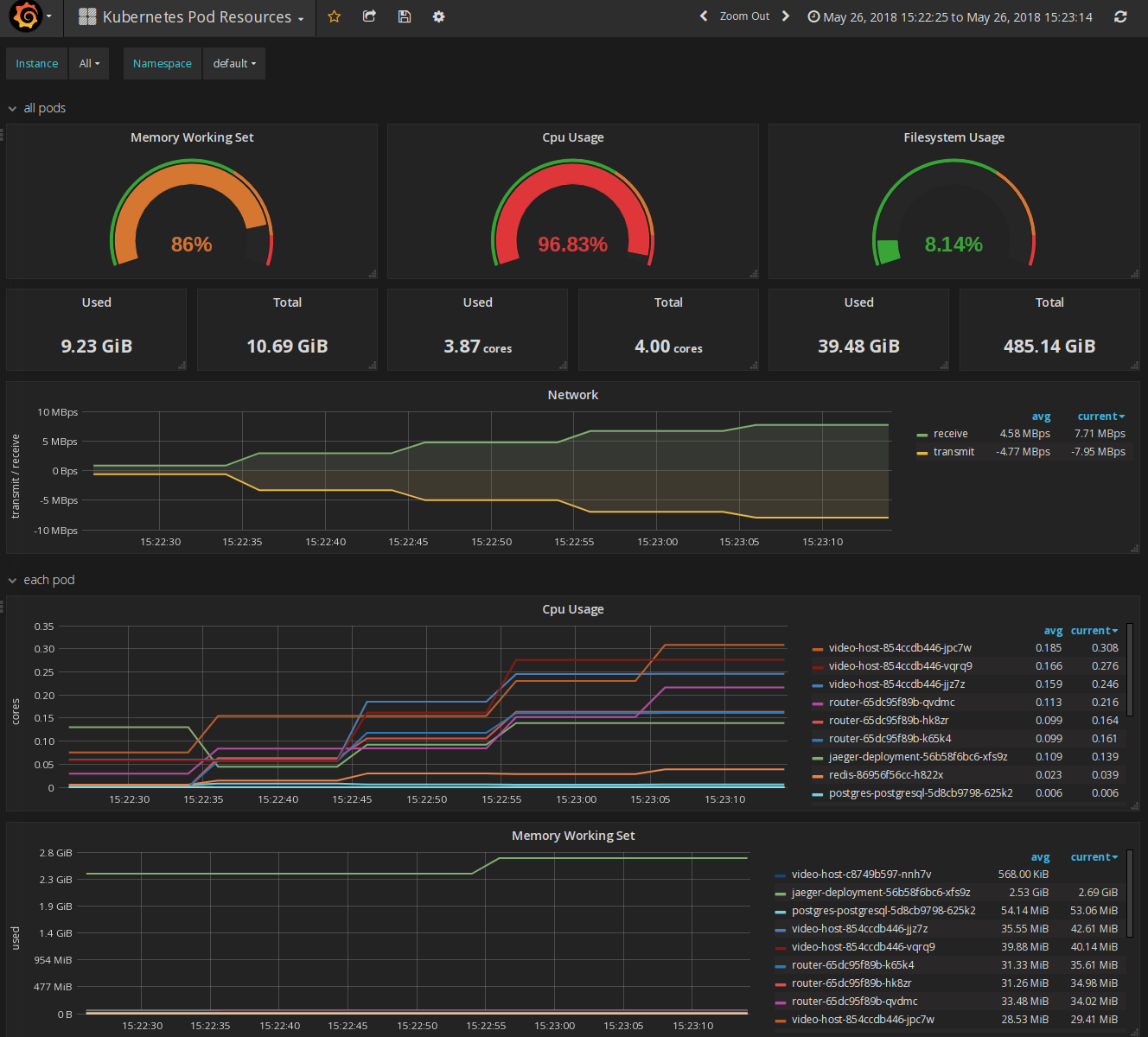Collapse the each pod row
The height and width of the screenshot is (1037, 1148).
[x=41, y=580]
